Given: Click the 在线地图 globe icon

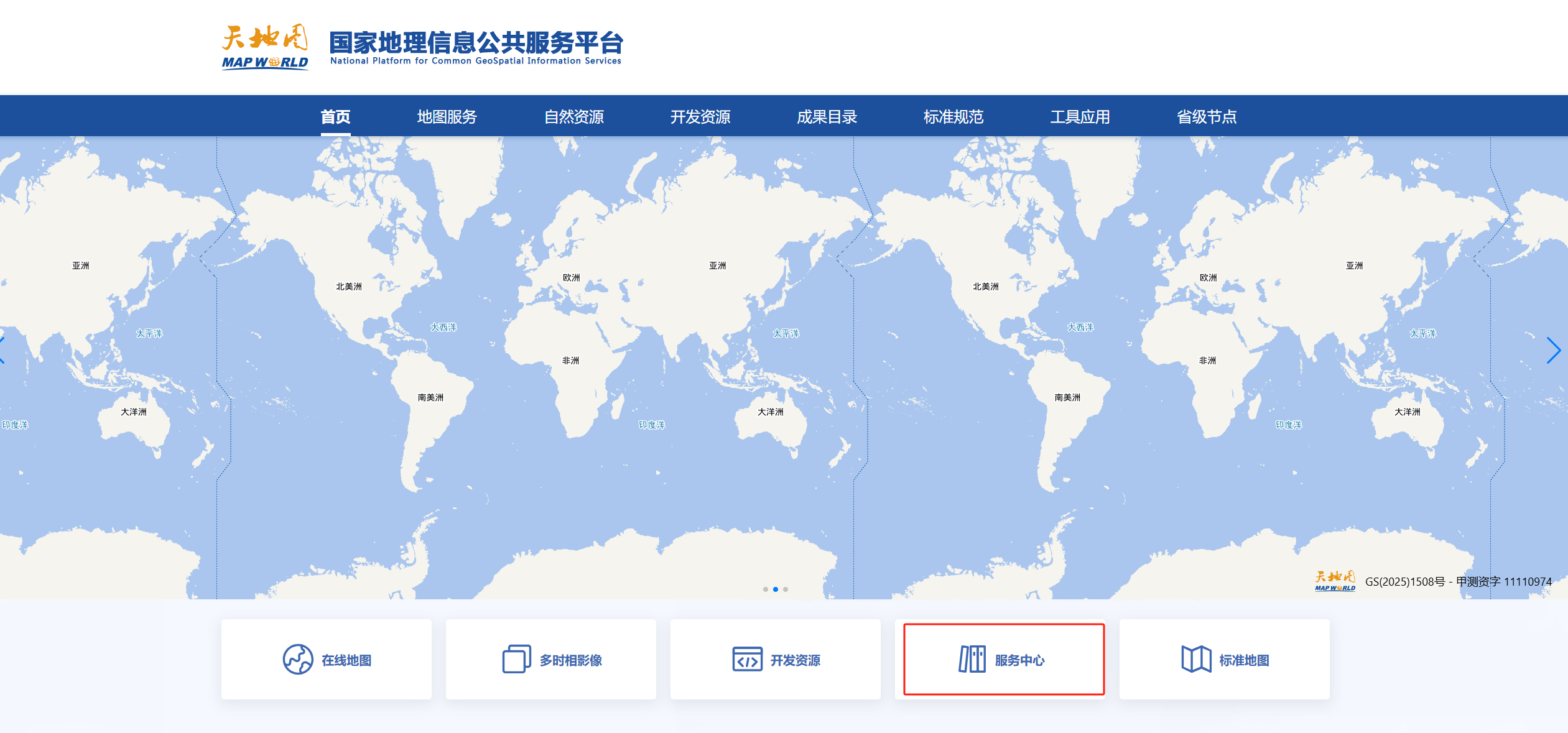Looking at the screenshot, I should coord(298,660).
